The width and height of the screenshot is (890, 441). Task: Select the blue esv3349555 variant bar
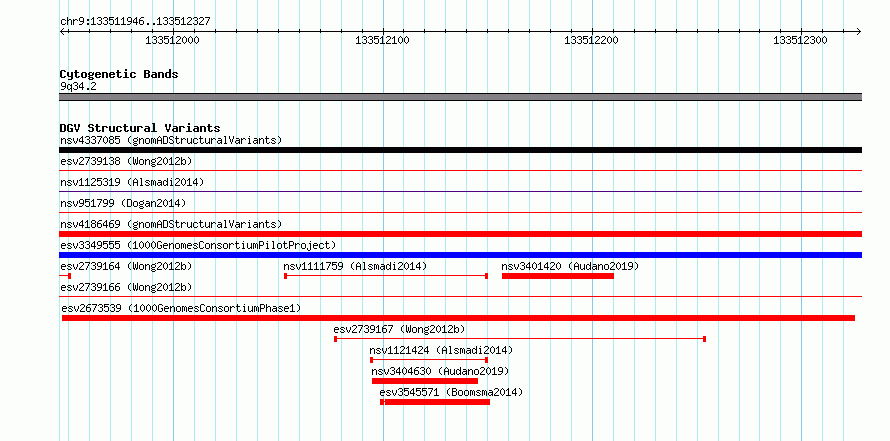coord(460,255)
